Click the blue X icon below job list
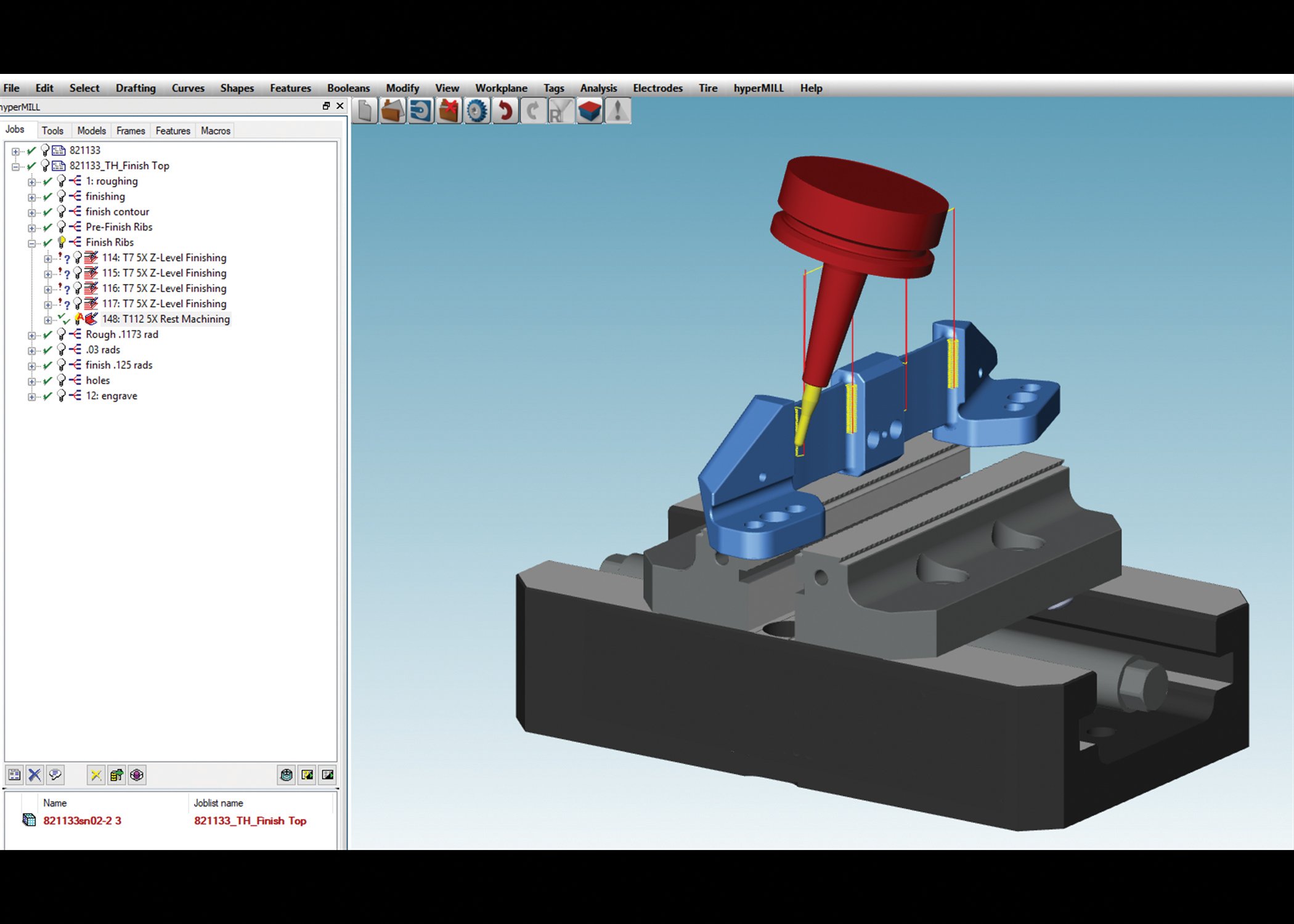This screenshot has width=1294, height=924. tap(35, 775)
